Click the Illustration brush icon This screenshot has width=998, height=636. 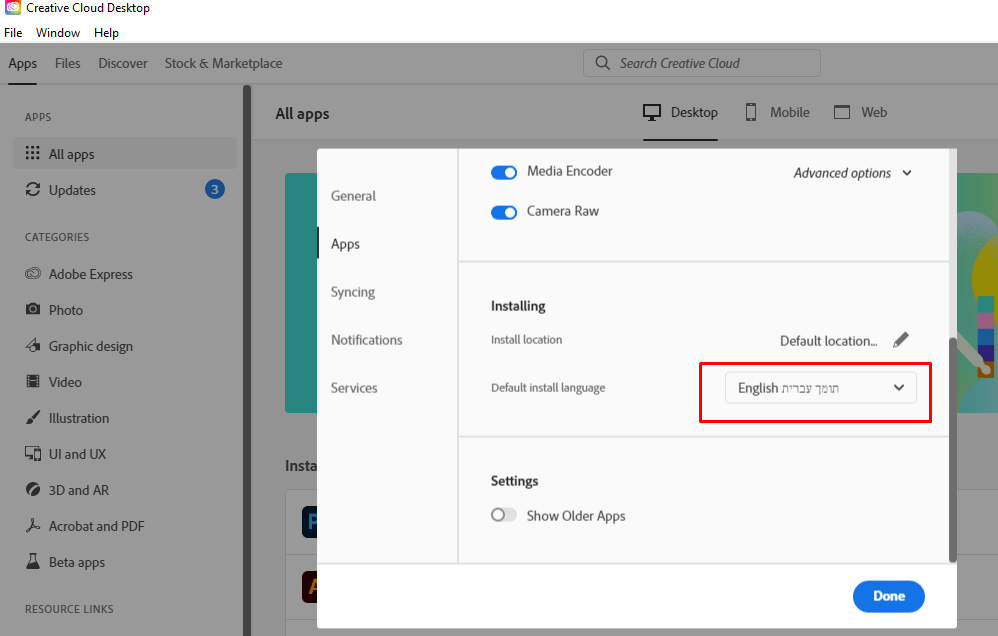(32, 418)
